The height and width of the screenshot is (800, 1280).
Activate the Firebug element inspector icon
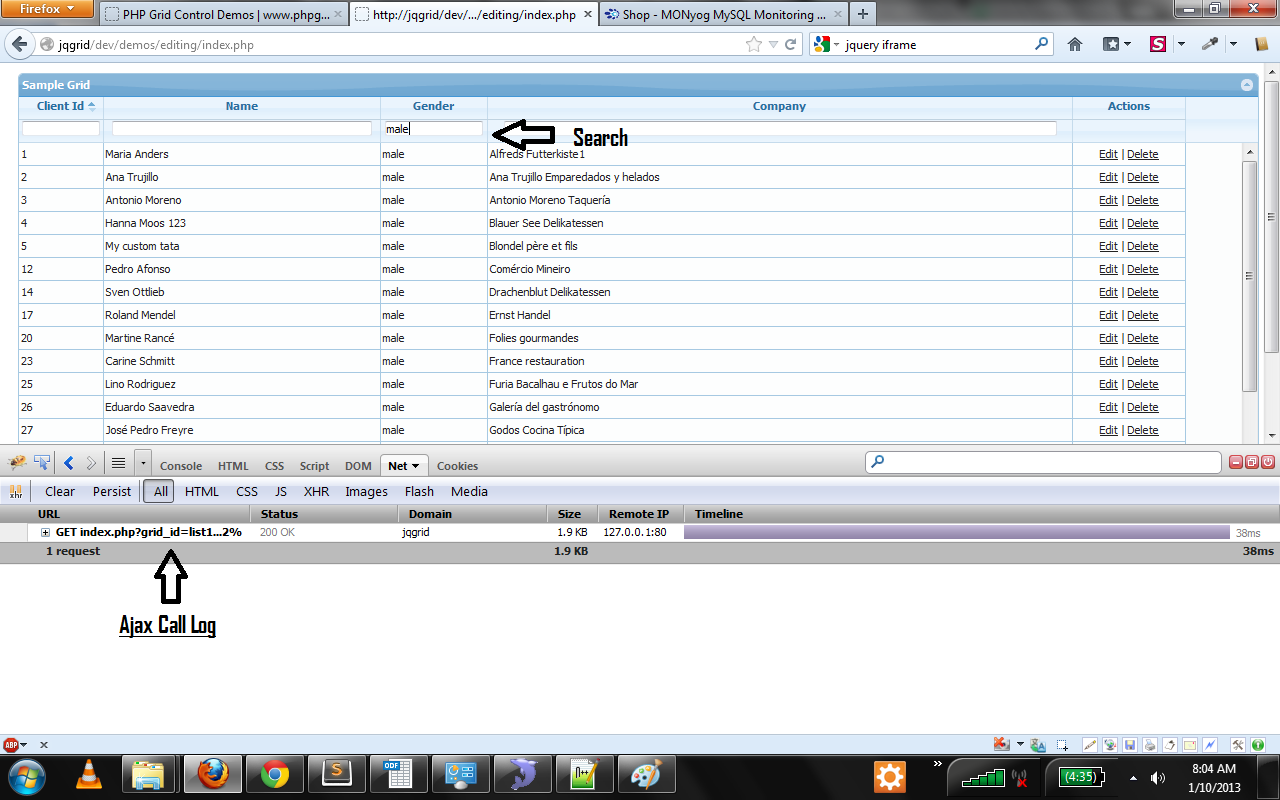42,463
